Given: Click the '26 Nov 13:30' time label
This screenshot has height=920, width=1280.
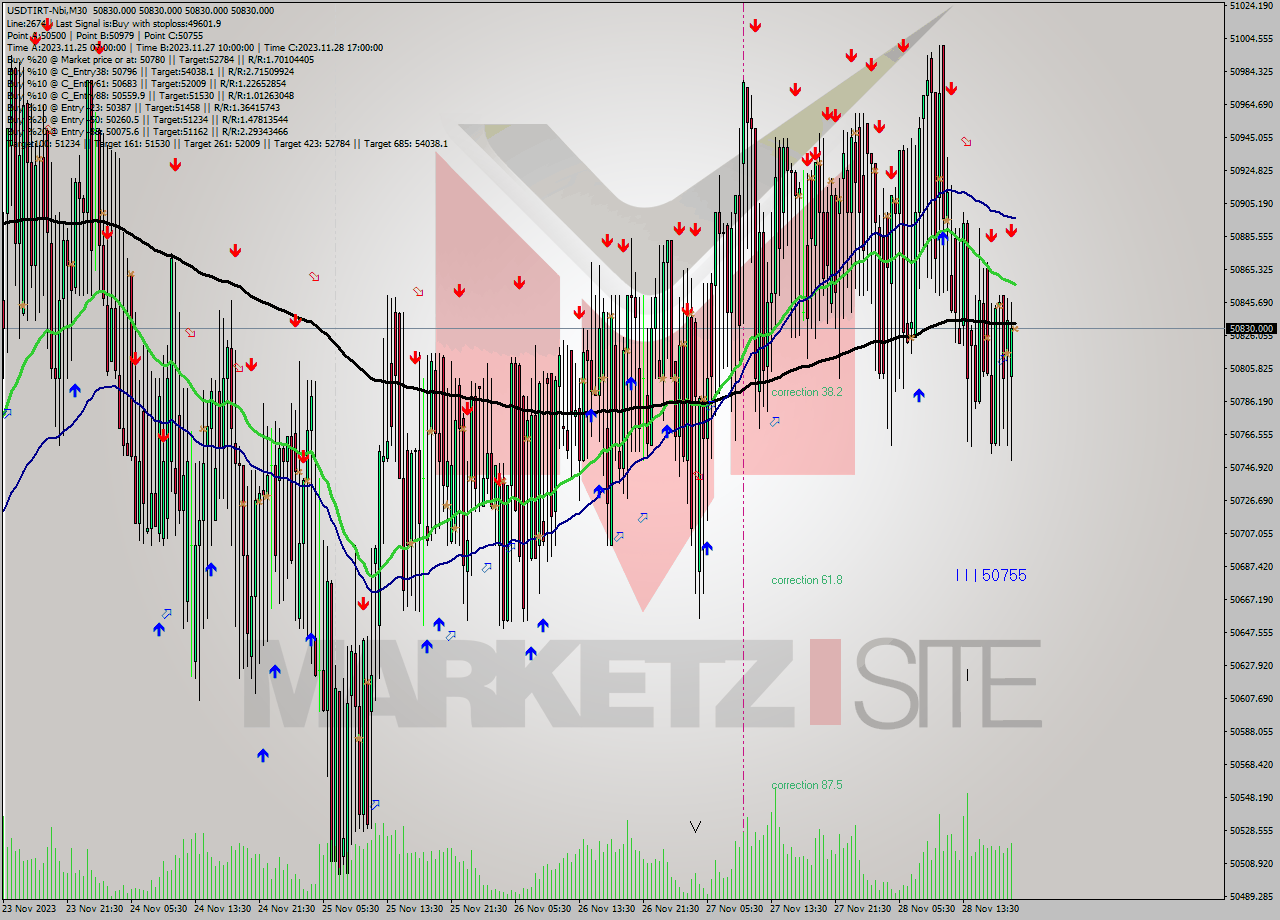Looking at the screenshot, I should [607, 909].
